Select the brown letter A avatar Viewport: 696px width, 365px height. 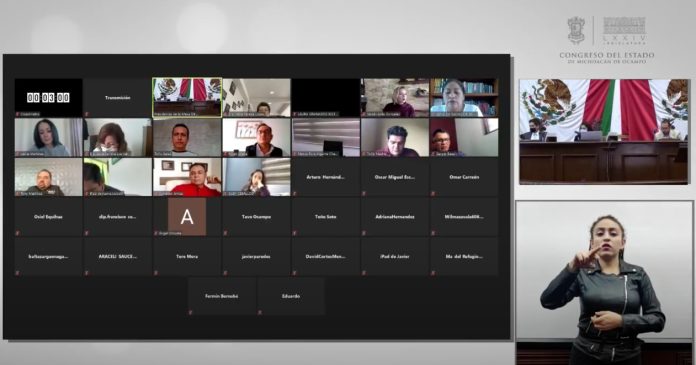pos(187,217)
